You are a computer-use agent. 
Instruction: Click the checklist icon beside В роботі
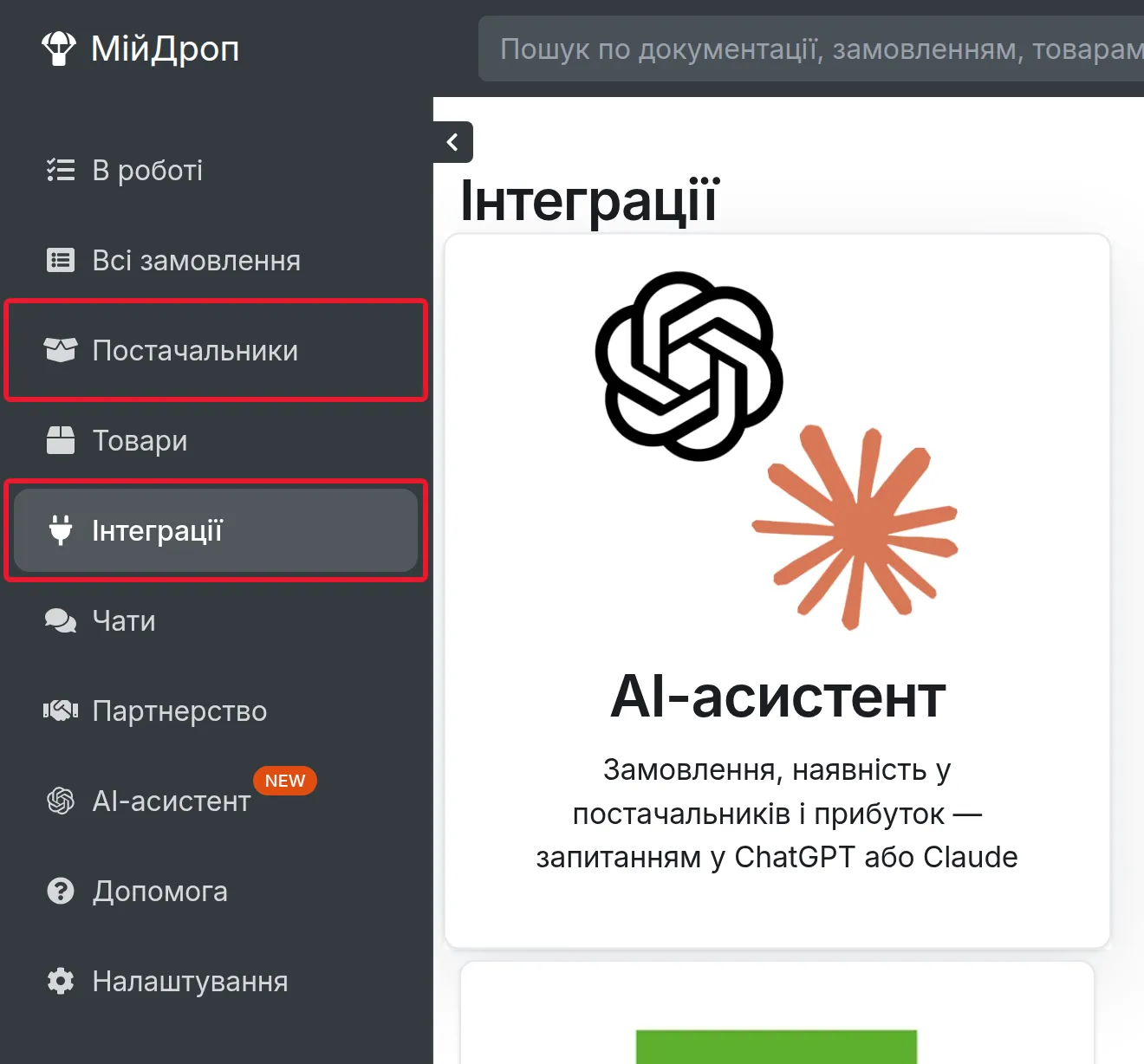click(x=61, y=170)
